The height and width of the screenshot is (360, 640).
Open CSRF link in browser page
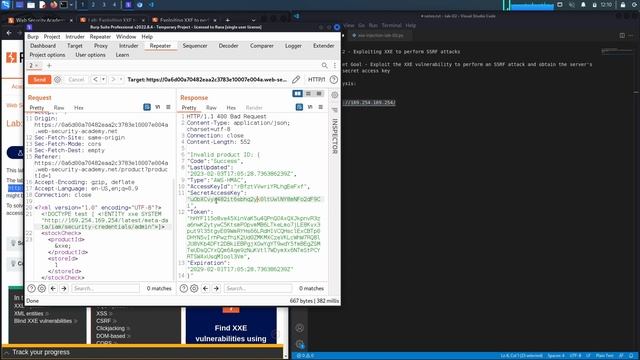pyautogui.click(x=104, y=321)
